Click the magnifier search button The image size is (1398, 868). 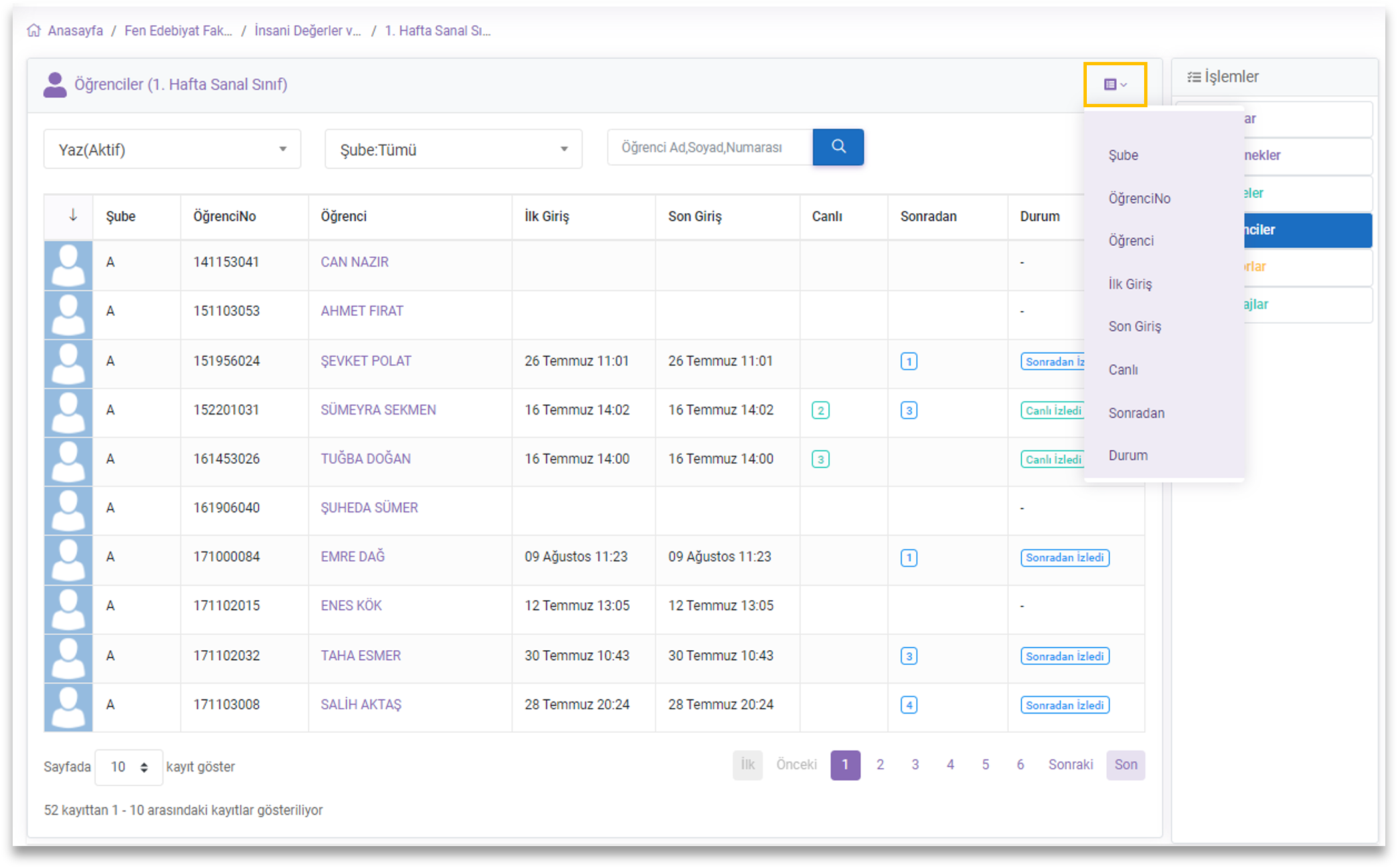(x=838, y=147)
